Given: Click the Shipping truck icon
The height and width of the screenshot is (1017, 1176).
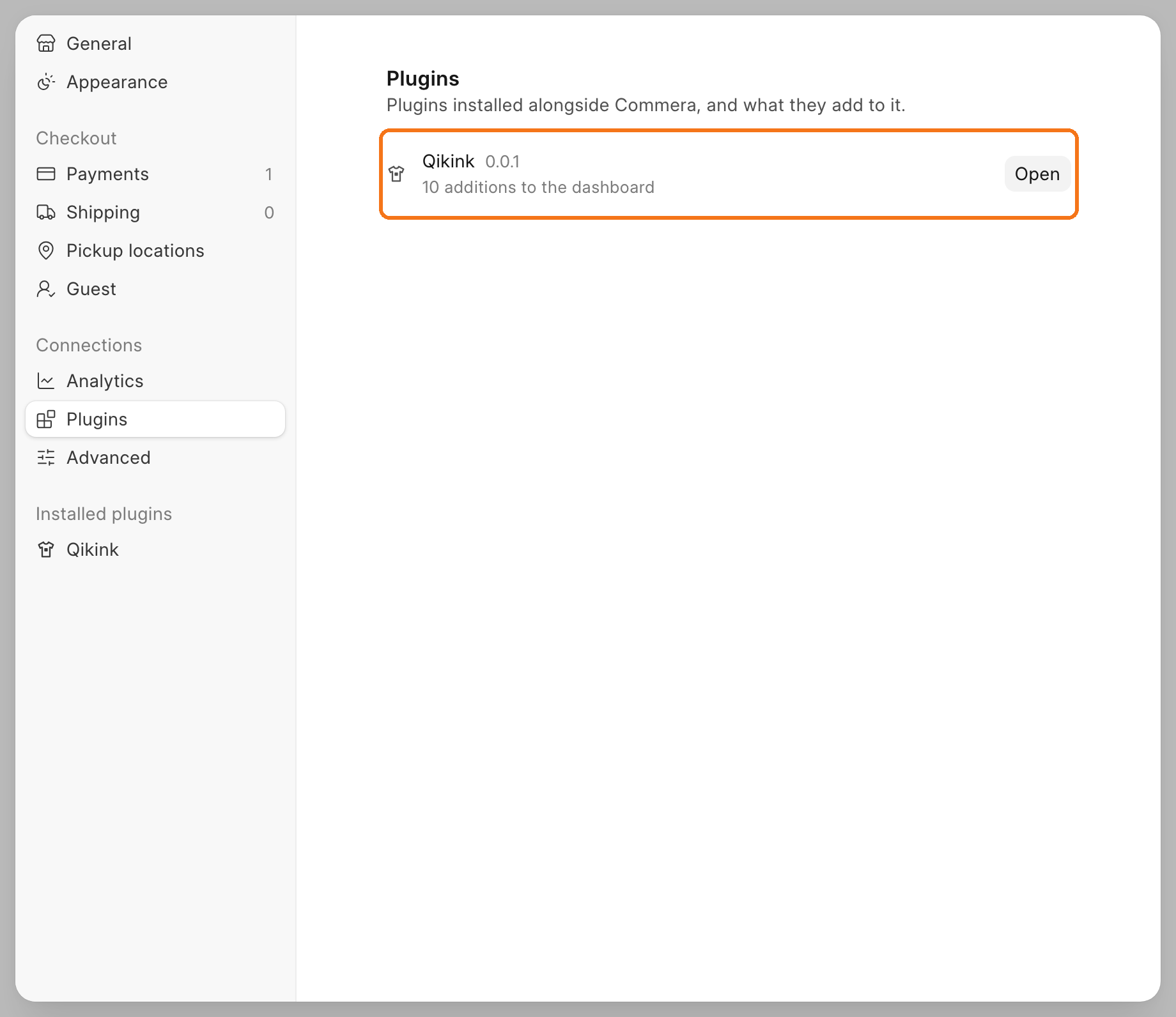Looking at the screenshot, I should (46, 212).
